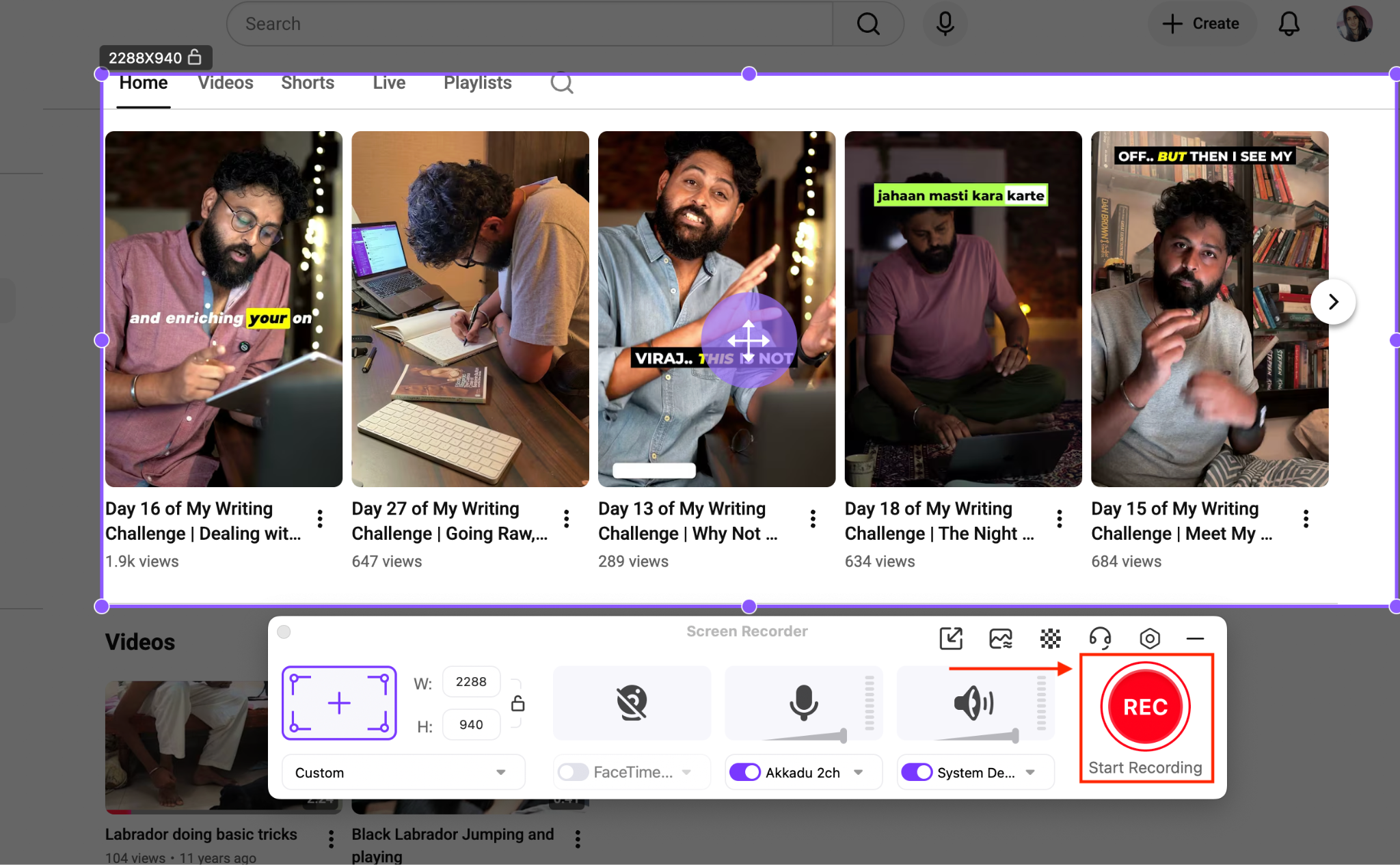Click the next arrow on Shorts carousel
1400x865 pixels.
pyautogui.click(x=1333, y=301)
